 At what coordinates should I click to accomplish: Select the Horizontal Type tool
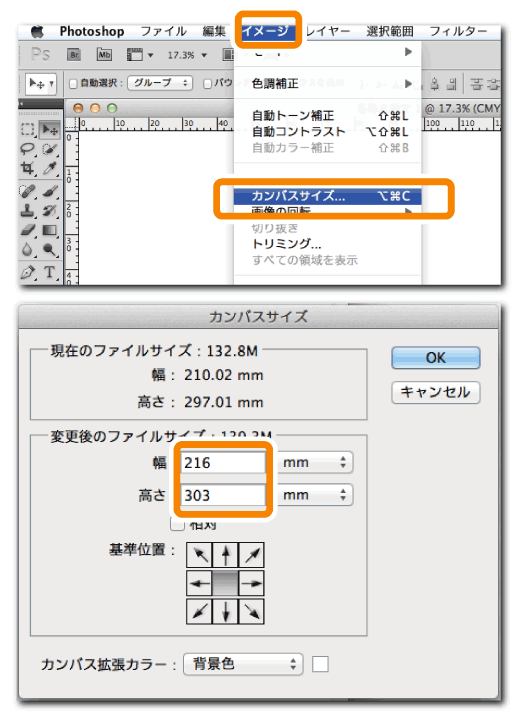(49, 272)
